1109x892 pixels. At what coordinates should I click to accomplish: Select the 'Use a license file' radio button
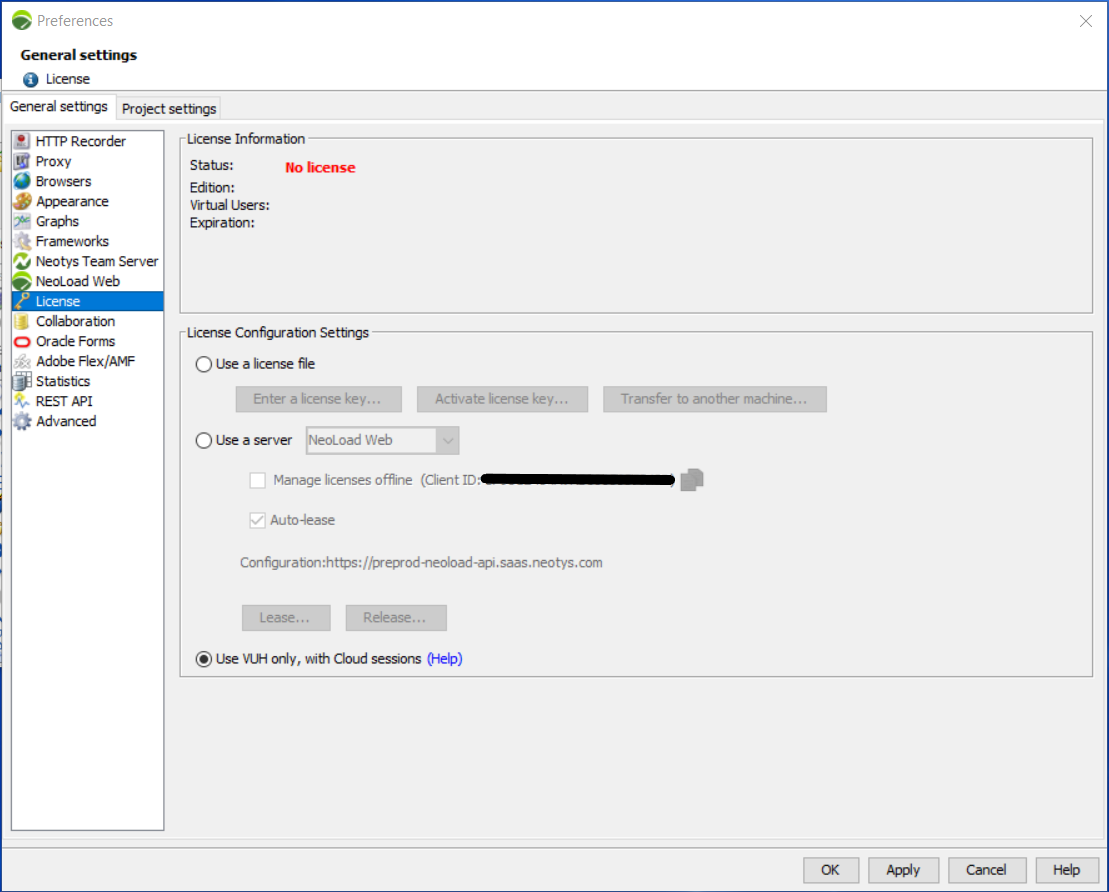(204, 364)
